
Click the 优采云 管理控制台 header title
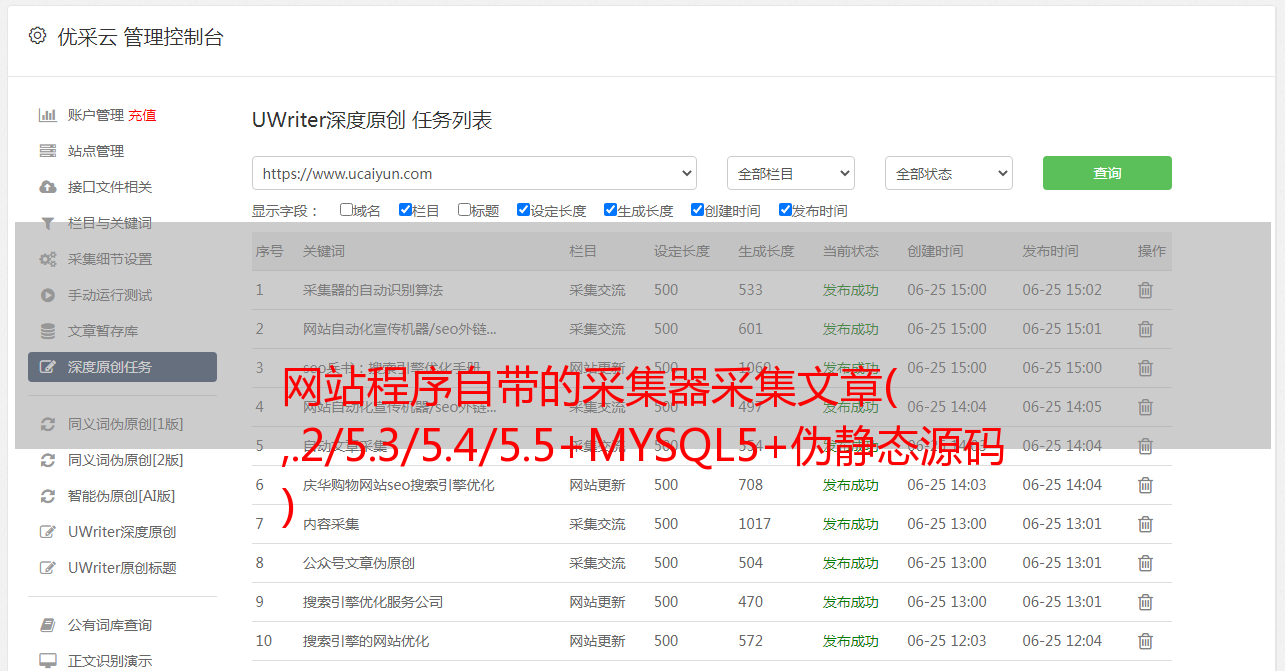pos(140,37)
